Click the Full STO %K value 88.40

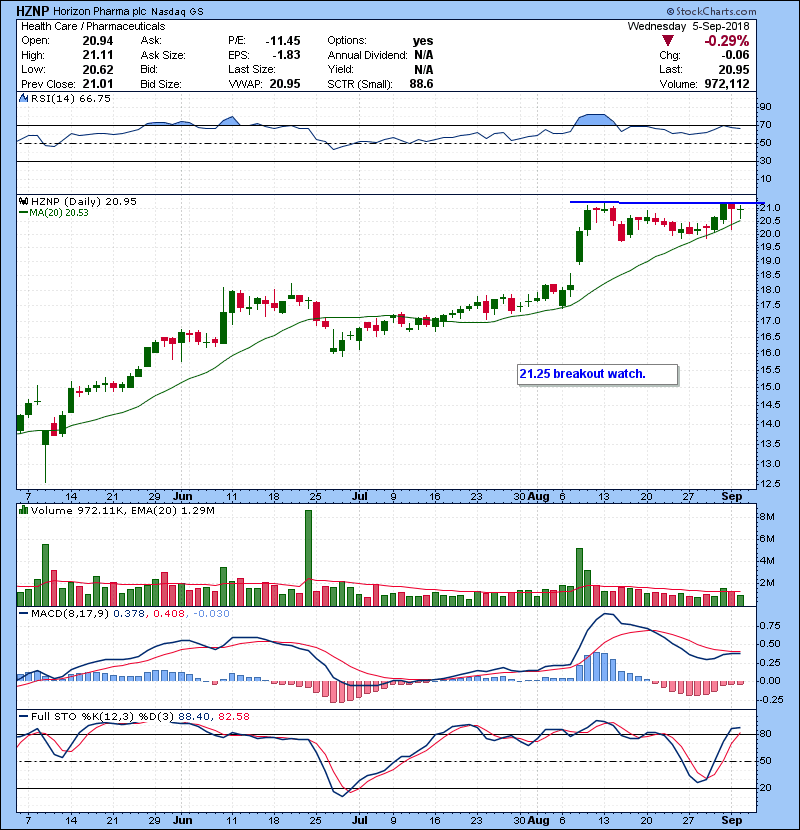point(194,717)
